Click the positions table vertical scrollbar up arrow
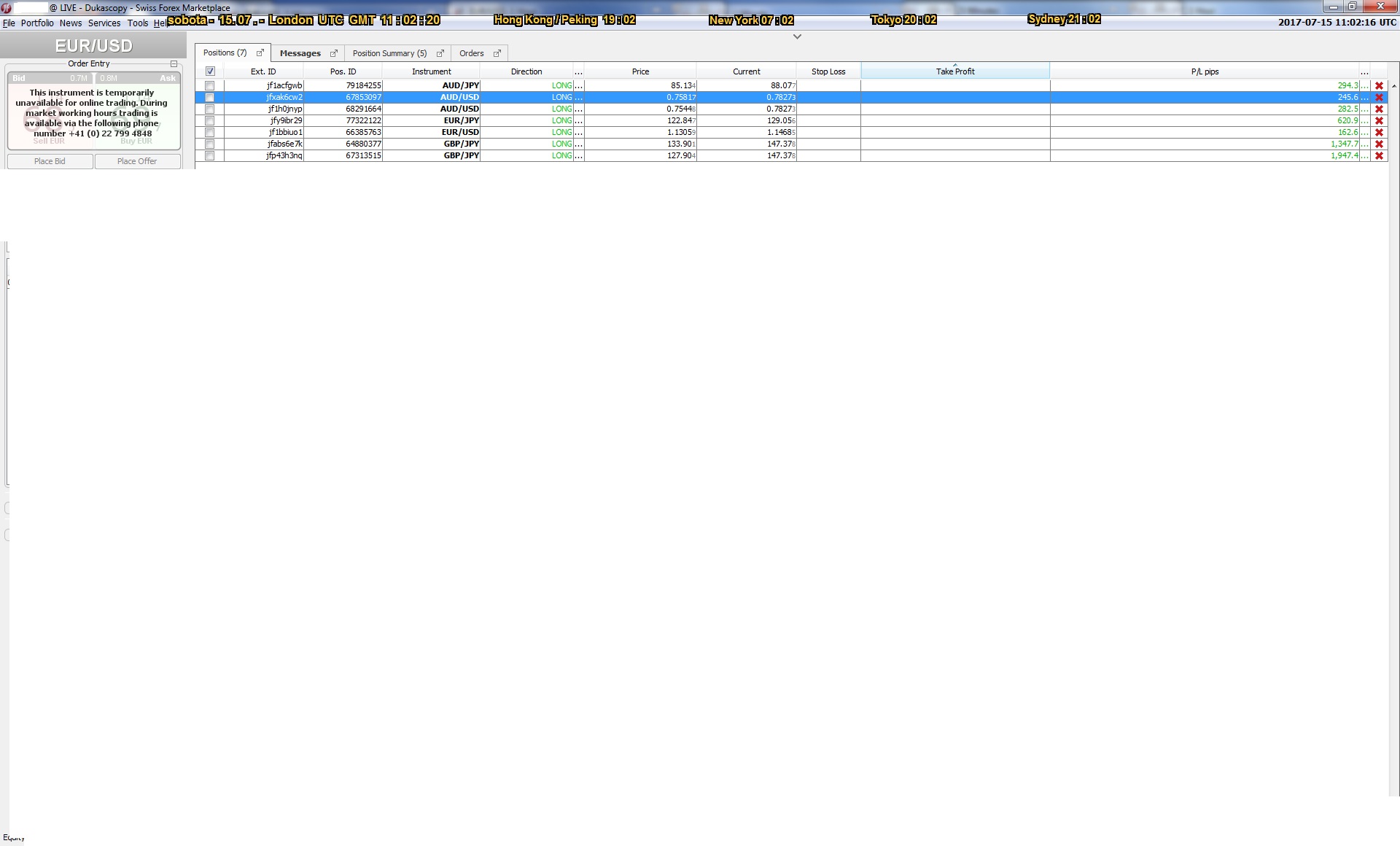 (x=1394, y=86)
